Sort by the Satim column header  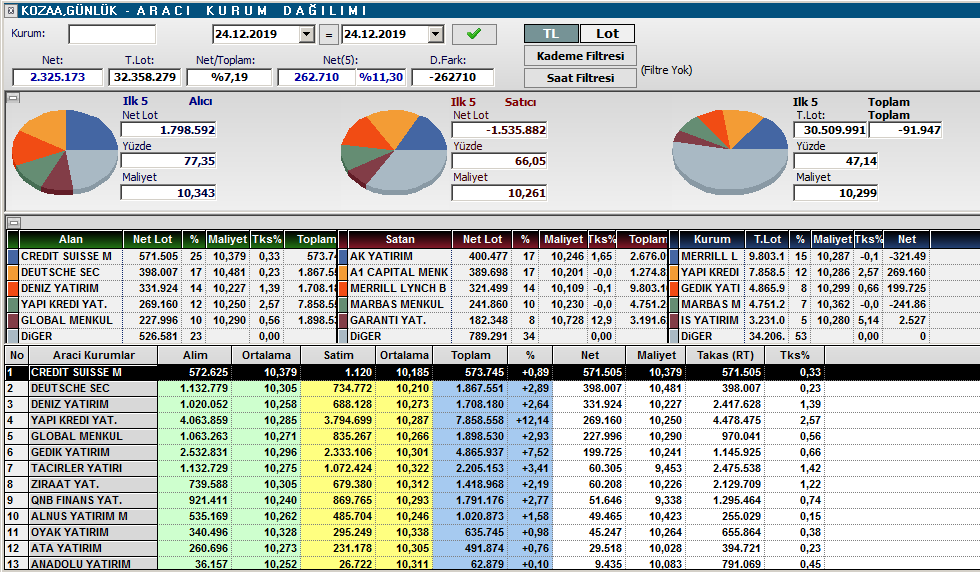338,355
